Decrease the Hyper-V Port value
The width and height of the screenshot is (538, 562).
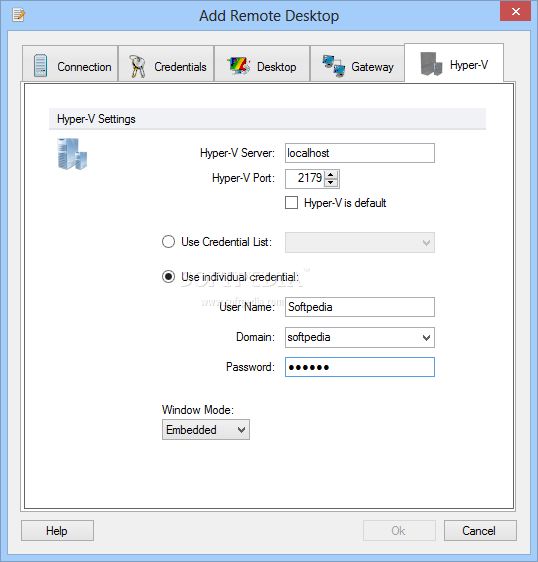click(331, 183)
